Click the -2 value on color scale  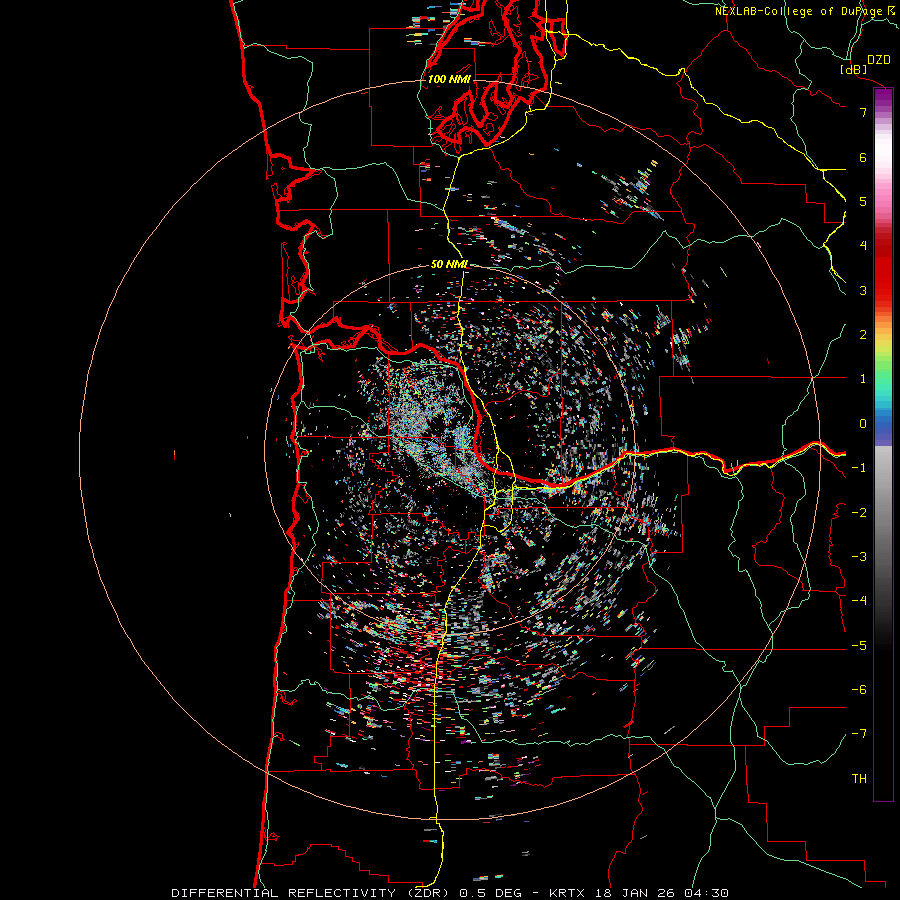(859, 513)
